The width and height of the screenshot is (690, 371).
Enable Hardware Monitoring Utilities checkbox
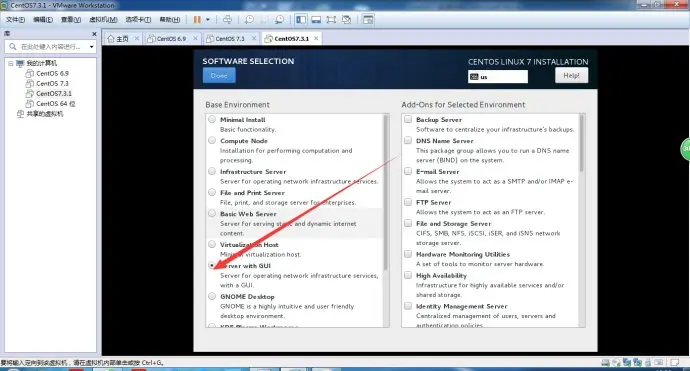[408, 254]
